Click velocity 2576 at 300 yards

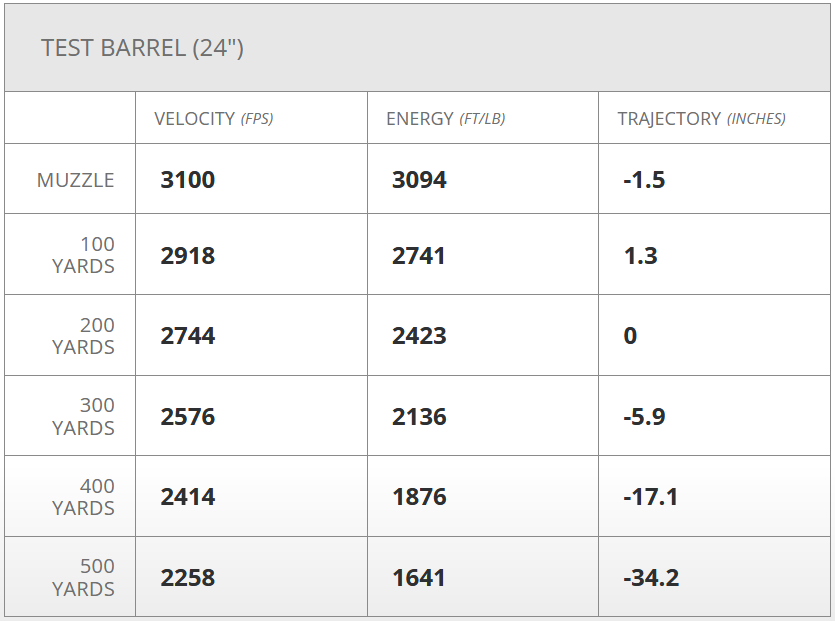click(x=188, y=416)
